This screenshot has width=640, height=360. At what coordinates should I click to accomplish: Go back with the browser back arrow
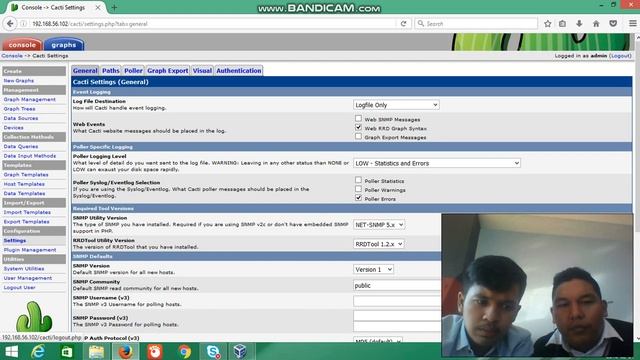(10, 24)
